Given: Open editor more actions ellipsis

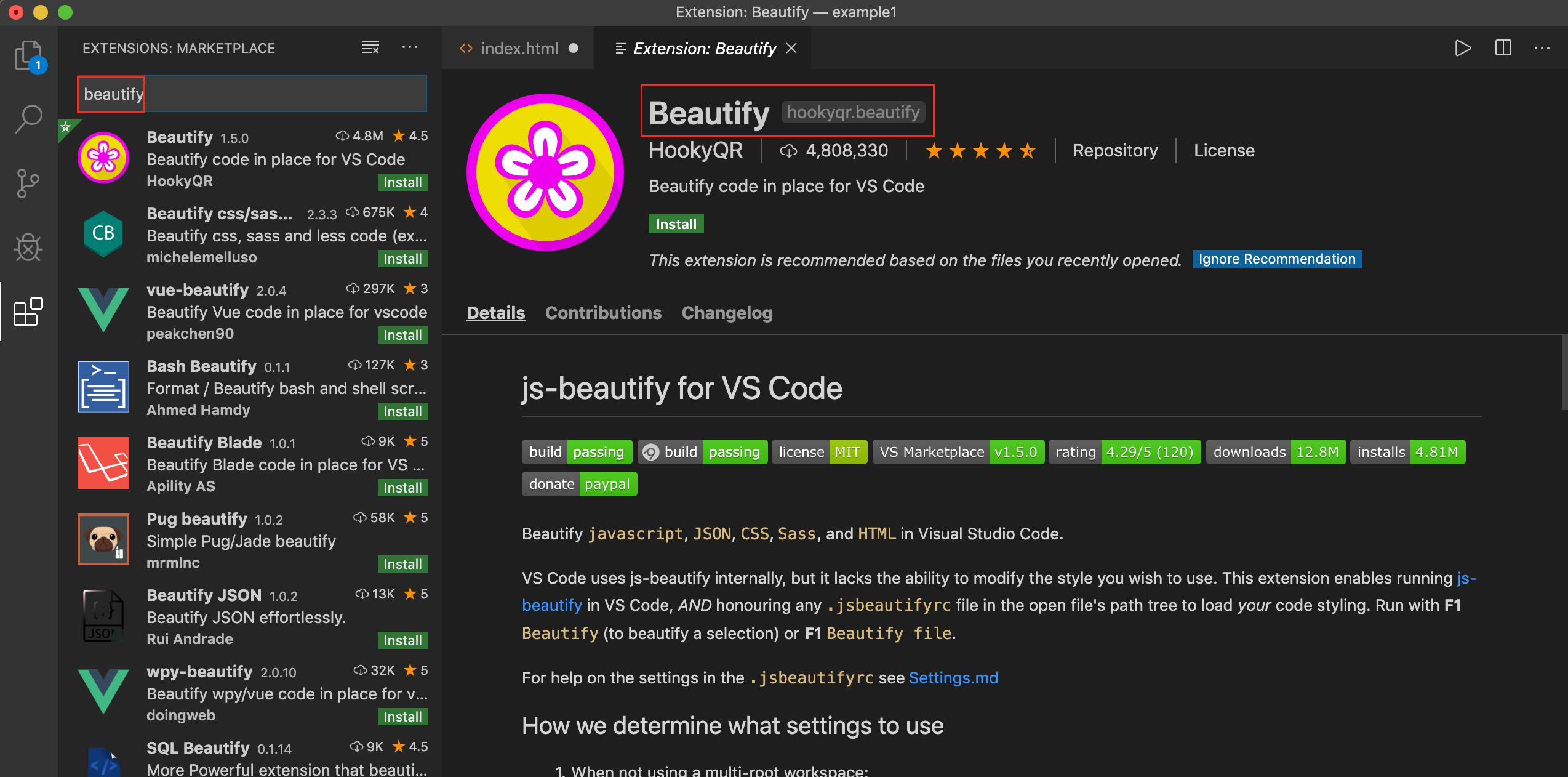Looking at the screenshot, I should coord(1542,48).
